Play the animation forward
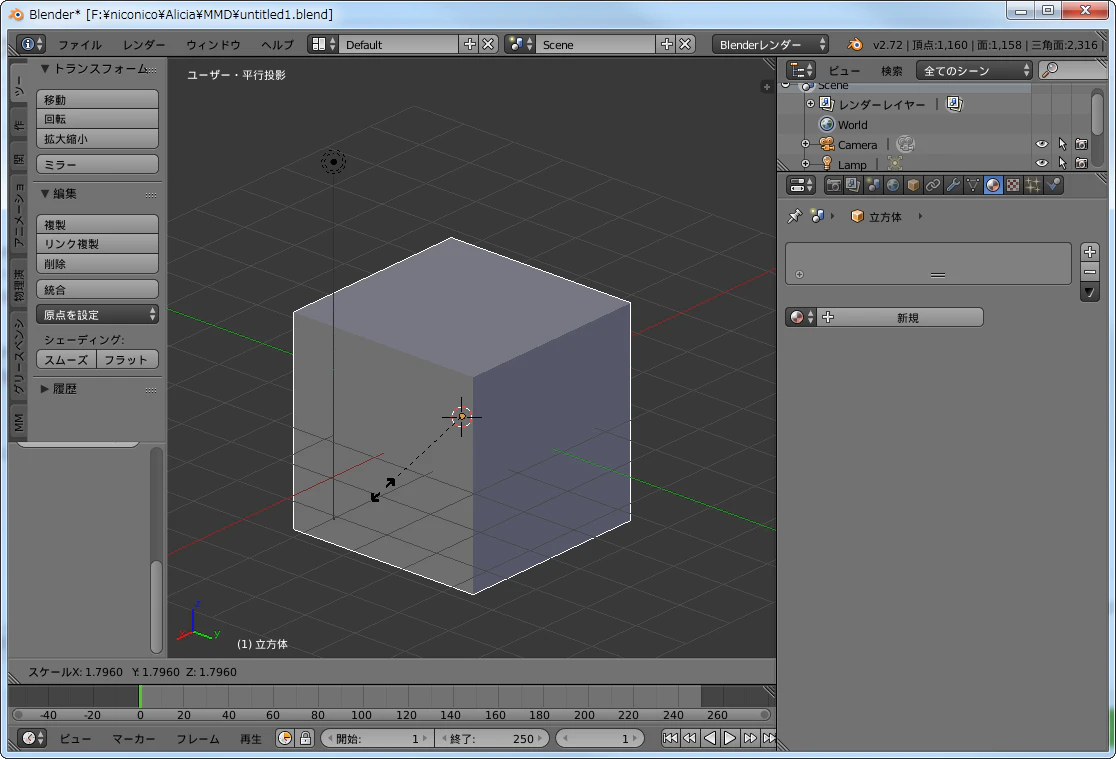Screen dimensions: 1116x759 (730, 738)
